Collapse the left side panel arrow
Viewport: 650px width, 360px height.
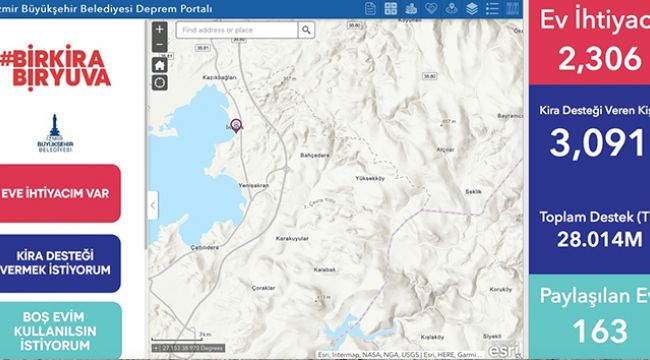point(153,205)
